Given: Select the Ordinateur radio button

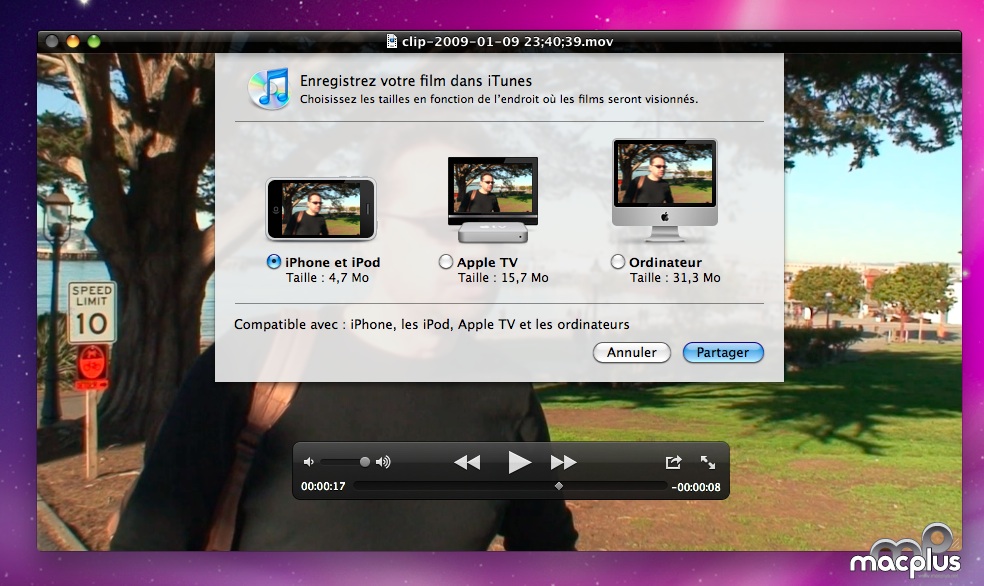Looking at the screenshot, I should coord(618,262).
